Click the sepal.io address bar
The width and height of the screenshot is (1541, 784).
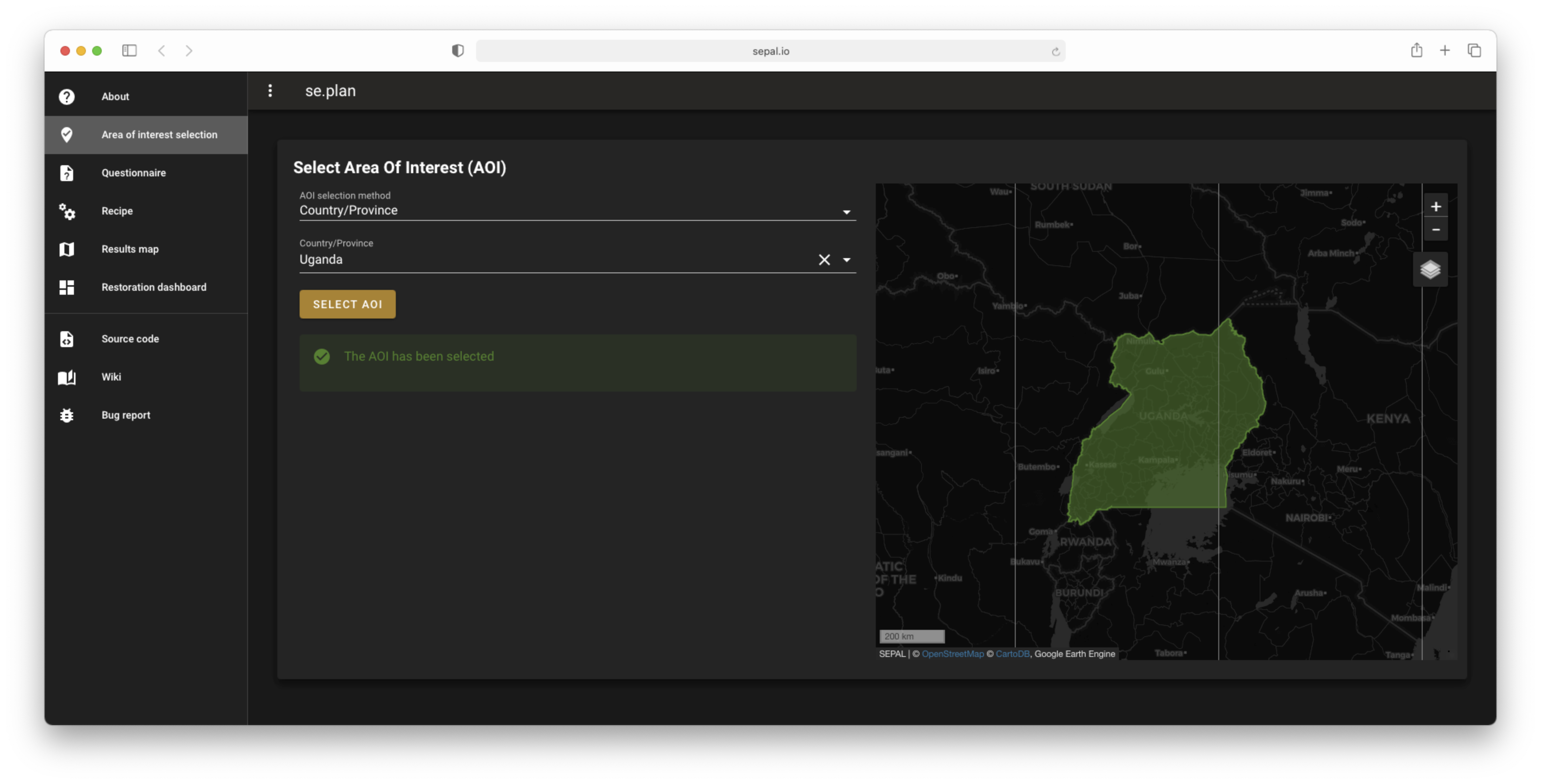pos(770,51)
